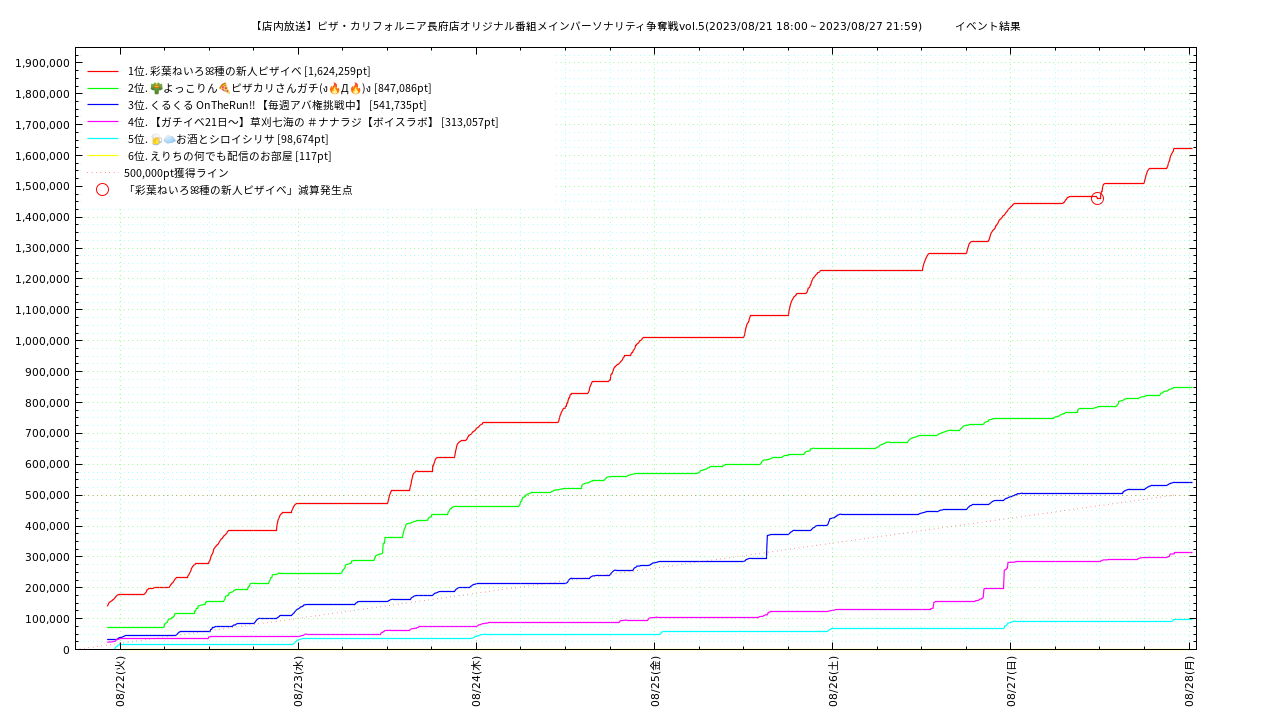Click the 08/22(火) date on the x-axis
The width and height of the screenshot is (1280, 720).
click(120, 682)
